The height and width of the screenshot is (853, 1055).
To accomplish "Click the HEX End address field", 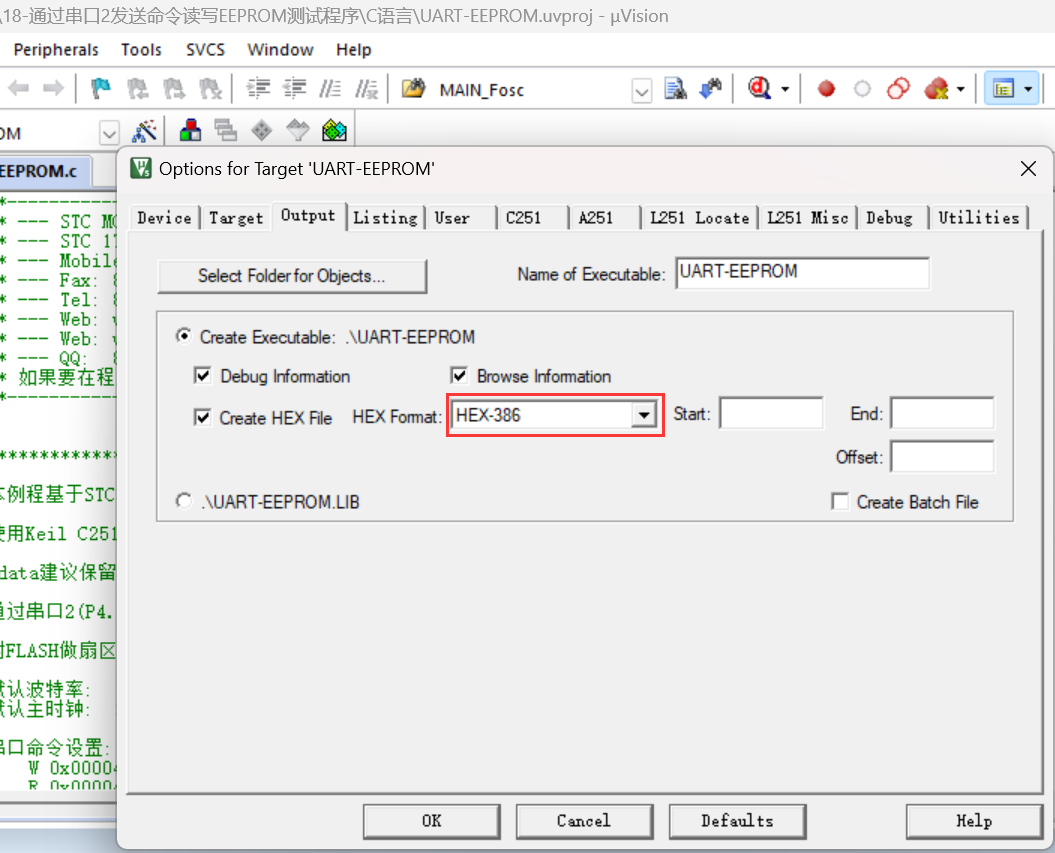I will (942, 413).
